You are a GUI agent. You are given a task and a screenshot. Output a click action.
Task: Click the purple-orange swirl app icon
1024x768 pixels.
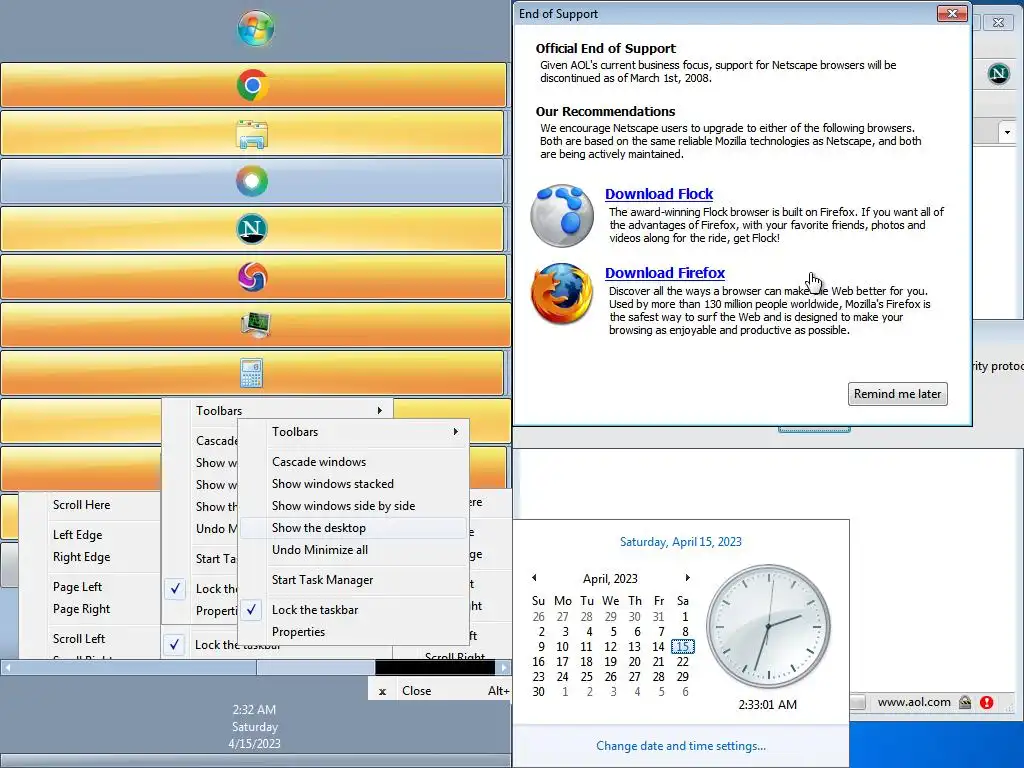tap(252, 278)
